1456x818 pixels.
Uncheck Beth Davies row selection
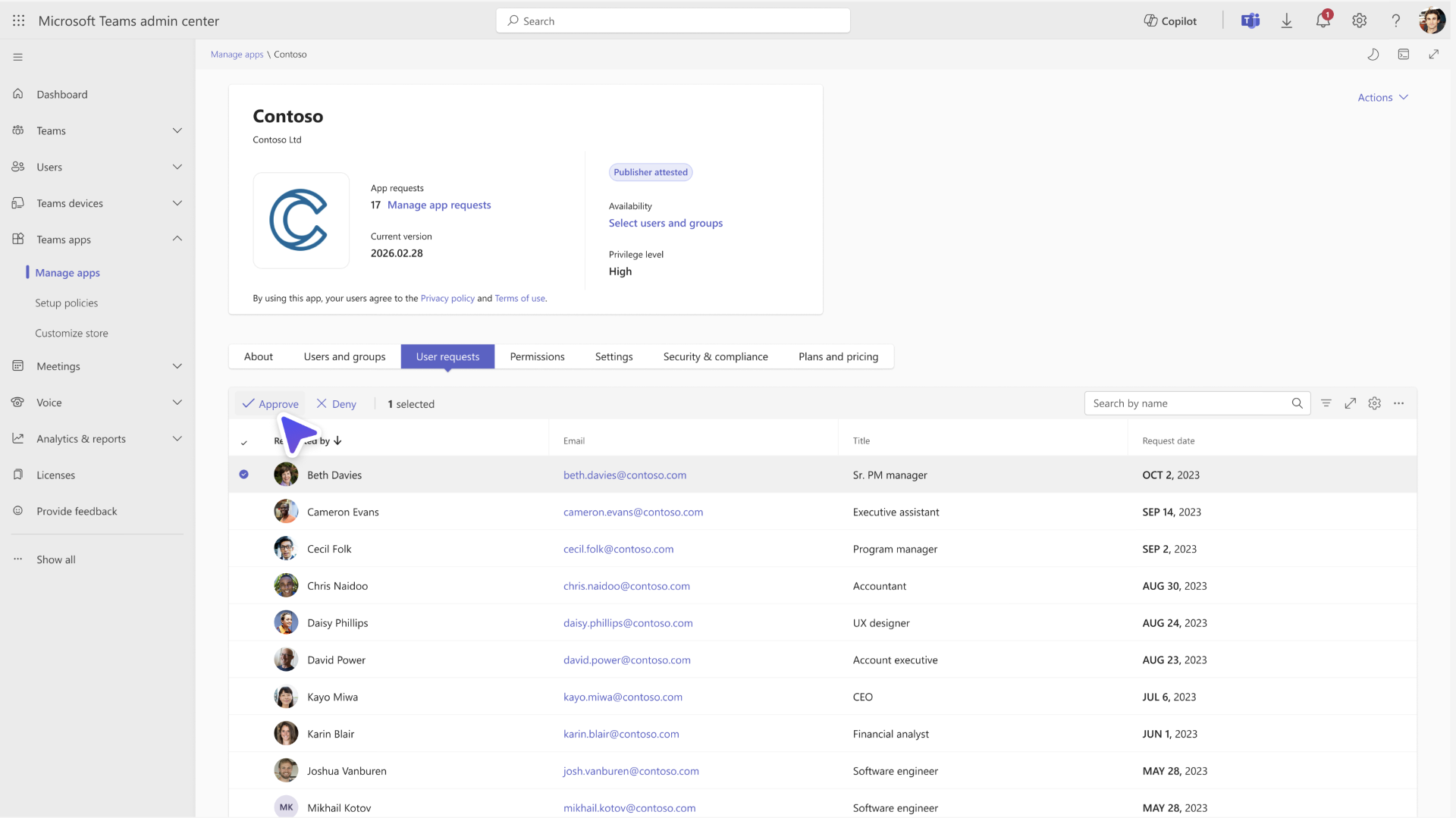point(244,475)
